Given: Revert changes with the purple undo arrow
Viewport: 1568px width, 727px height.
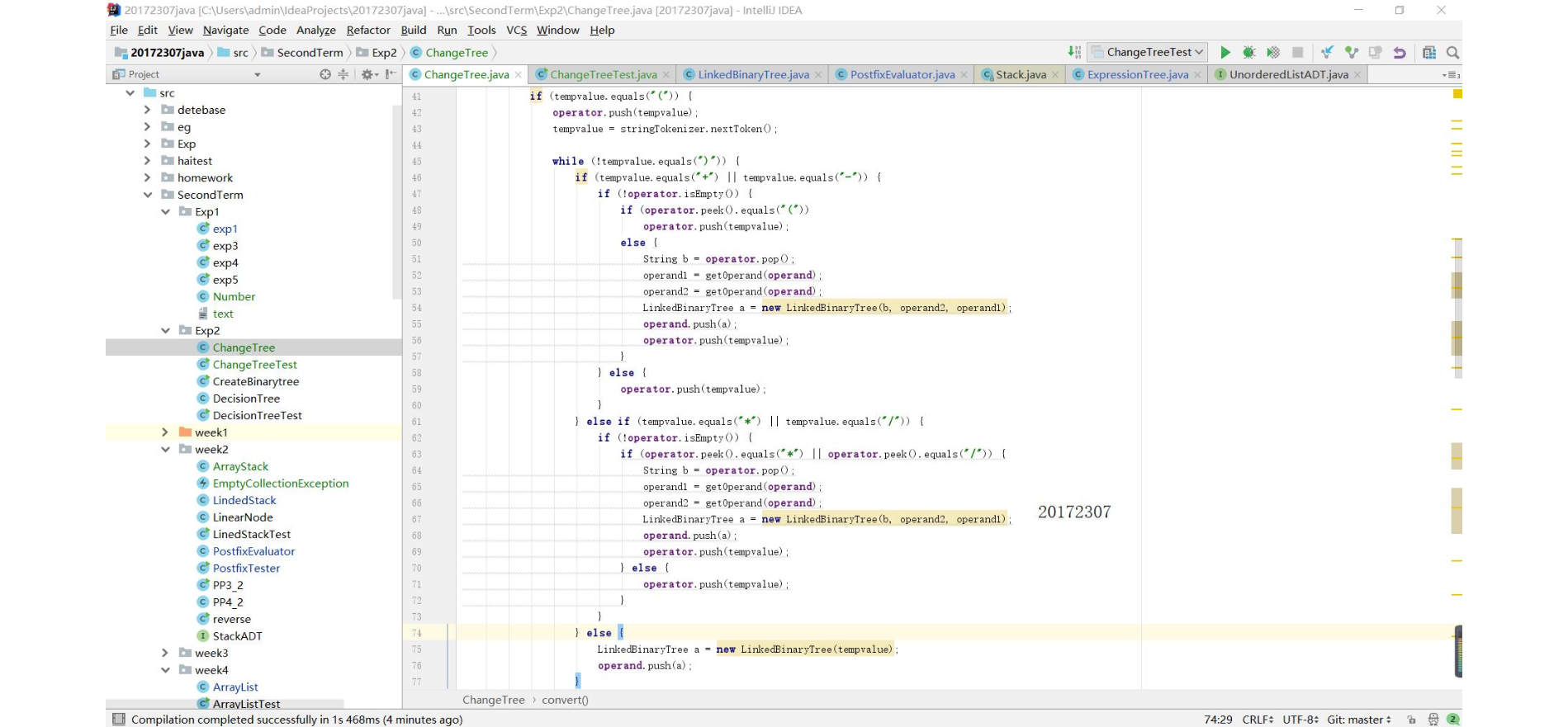Looking at the screenshot, I should (x=1400, y=52).
